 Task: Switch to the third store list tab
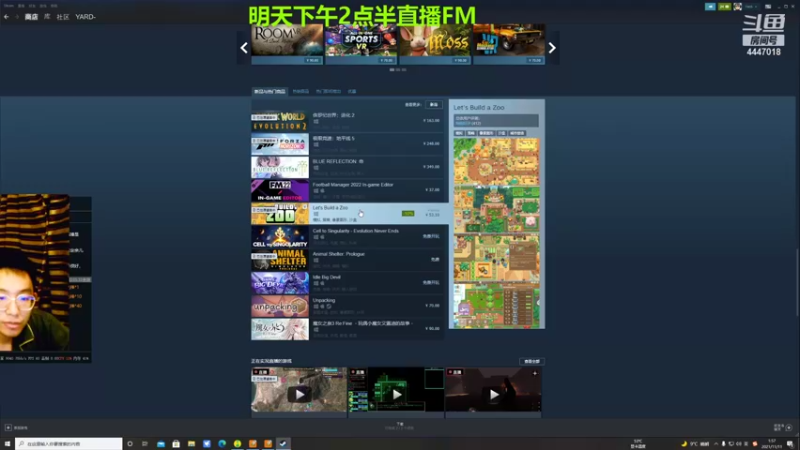click(x=328, y=91)
